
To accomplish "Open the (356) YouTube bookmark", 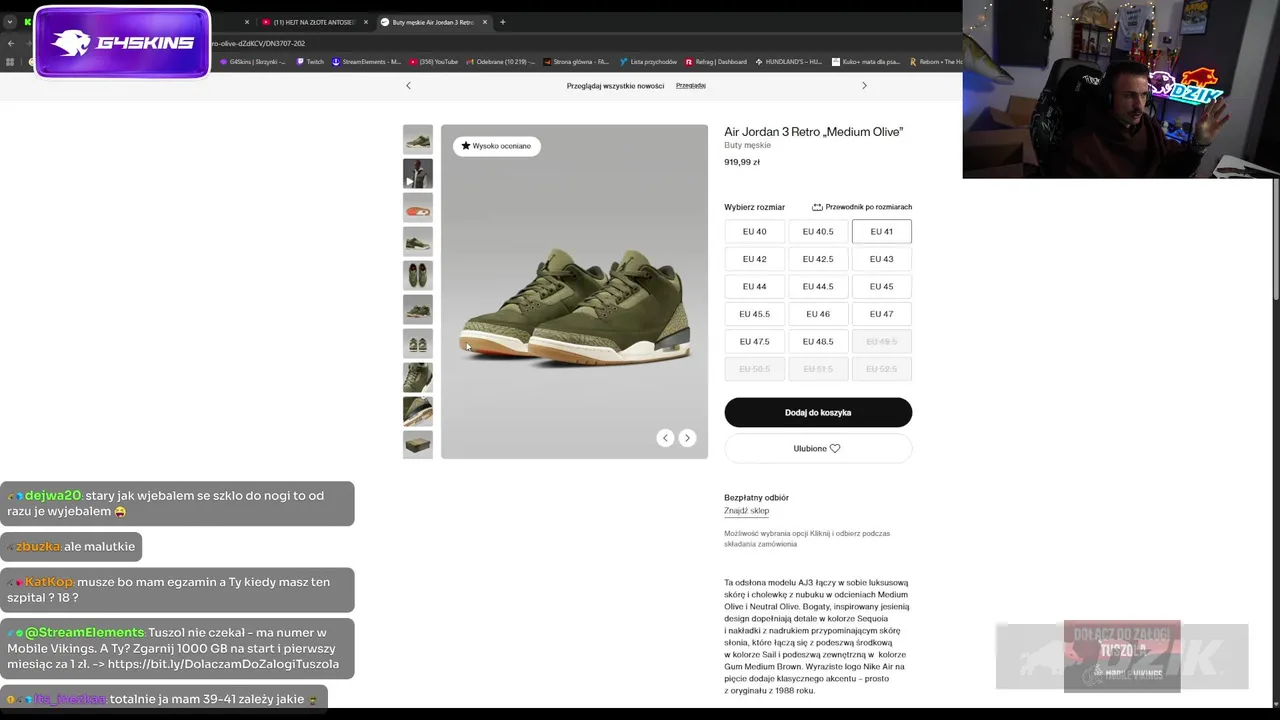I will click(434, 62).
